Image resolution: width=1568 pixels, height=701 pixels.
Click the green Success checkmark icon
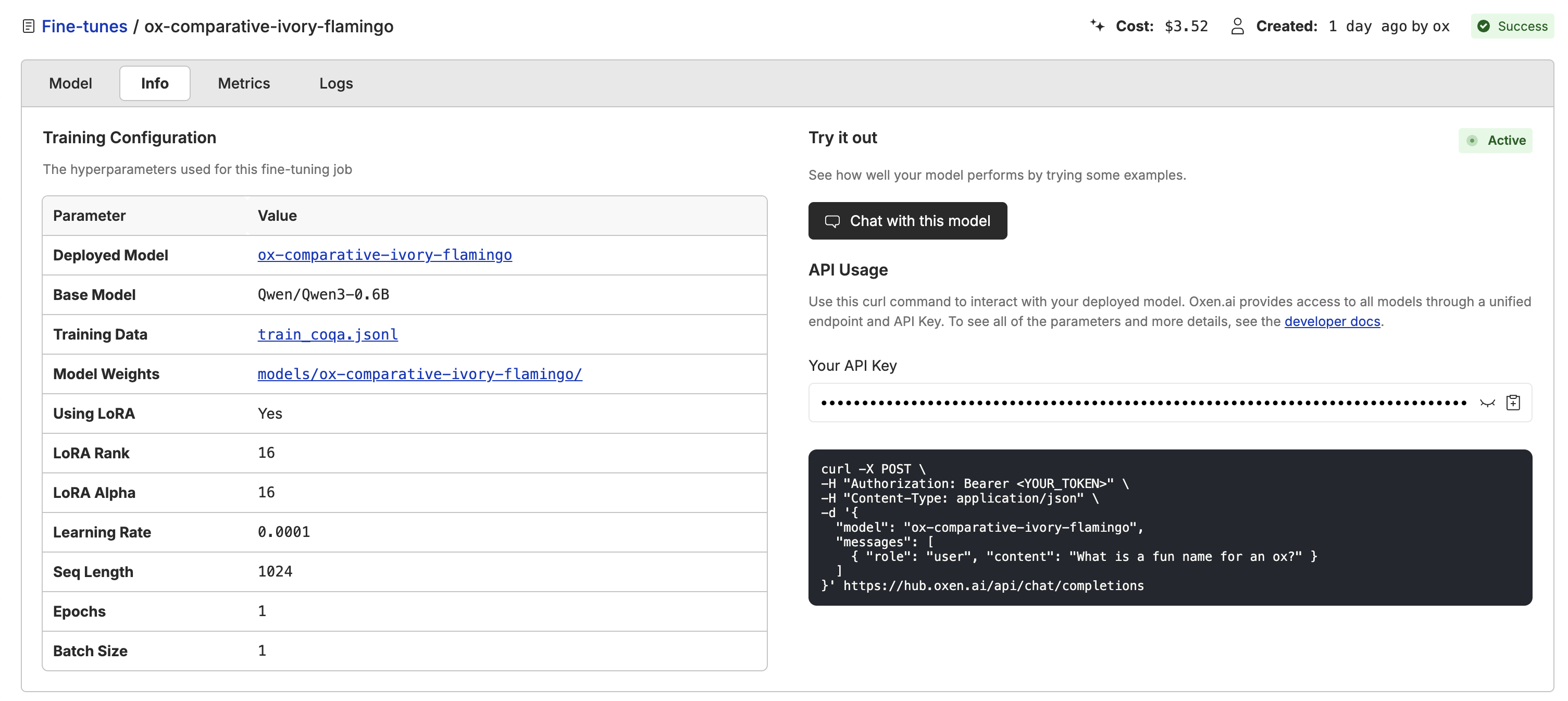(1484, 26)
